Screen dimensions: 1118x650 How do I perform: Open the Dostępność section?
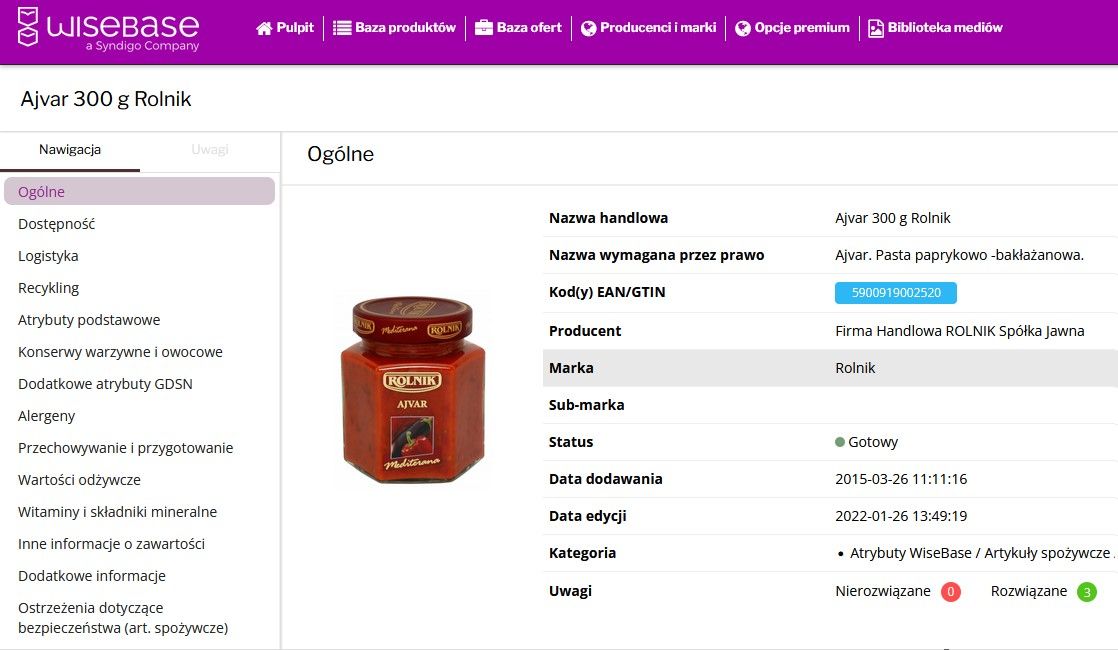pos(57,224)
